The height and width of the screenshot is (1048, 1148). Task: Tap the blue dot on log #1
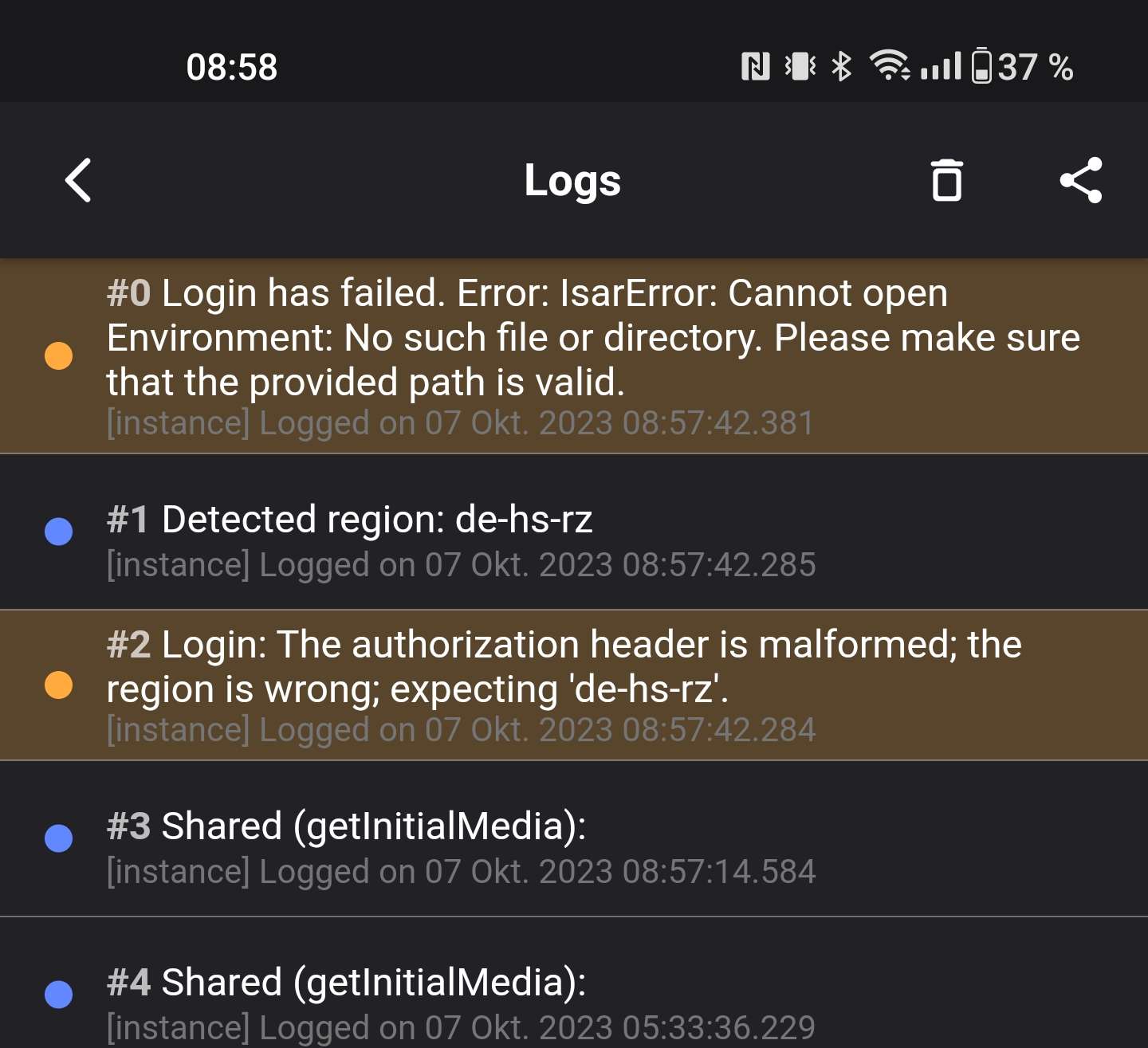pyautogui.click(x=58, y=531)
